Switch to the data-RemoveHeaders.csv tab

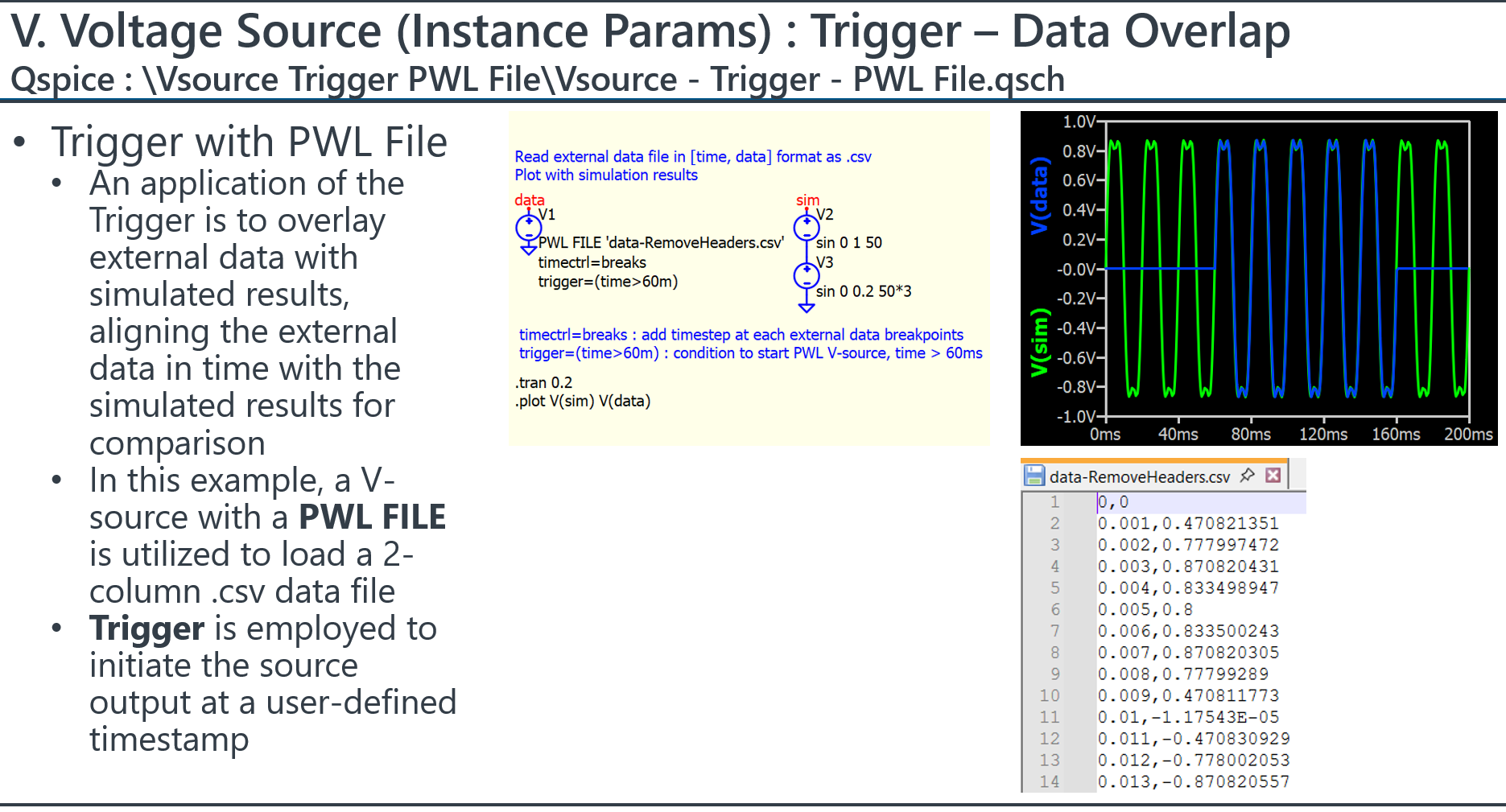[1139, 476]
